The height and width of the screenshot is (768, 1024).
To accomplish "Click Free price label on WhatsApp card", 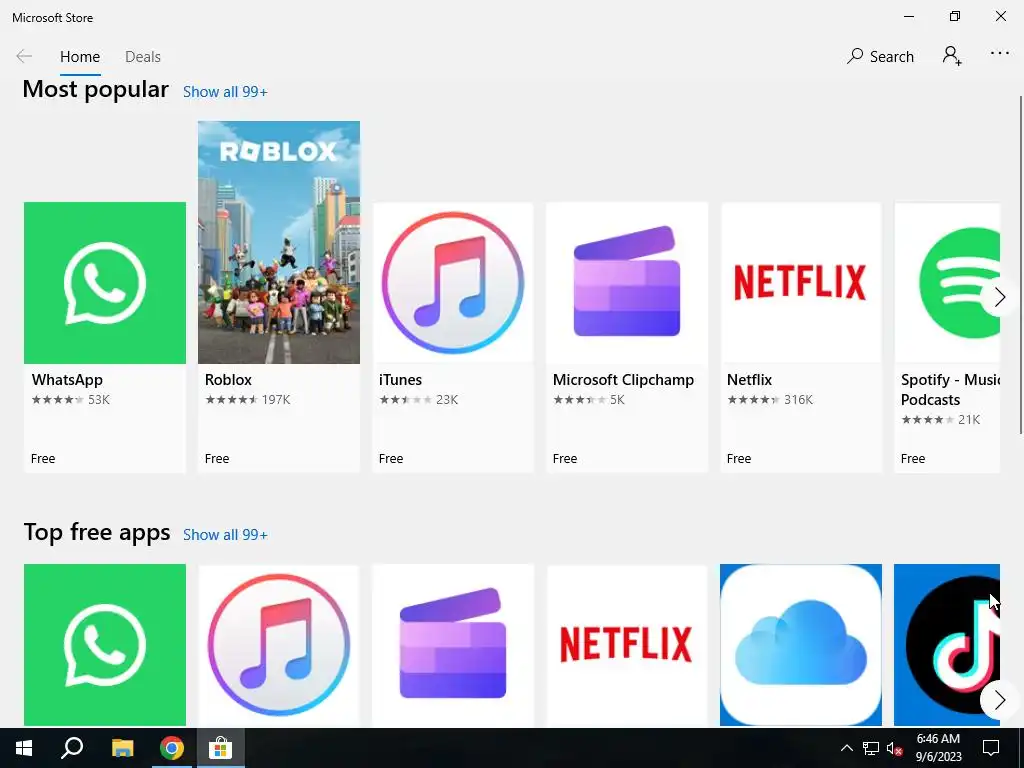I will 43,458.
